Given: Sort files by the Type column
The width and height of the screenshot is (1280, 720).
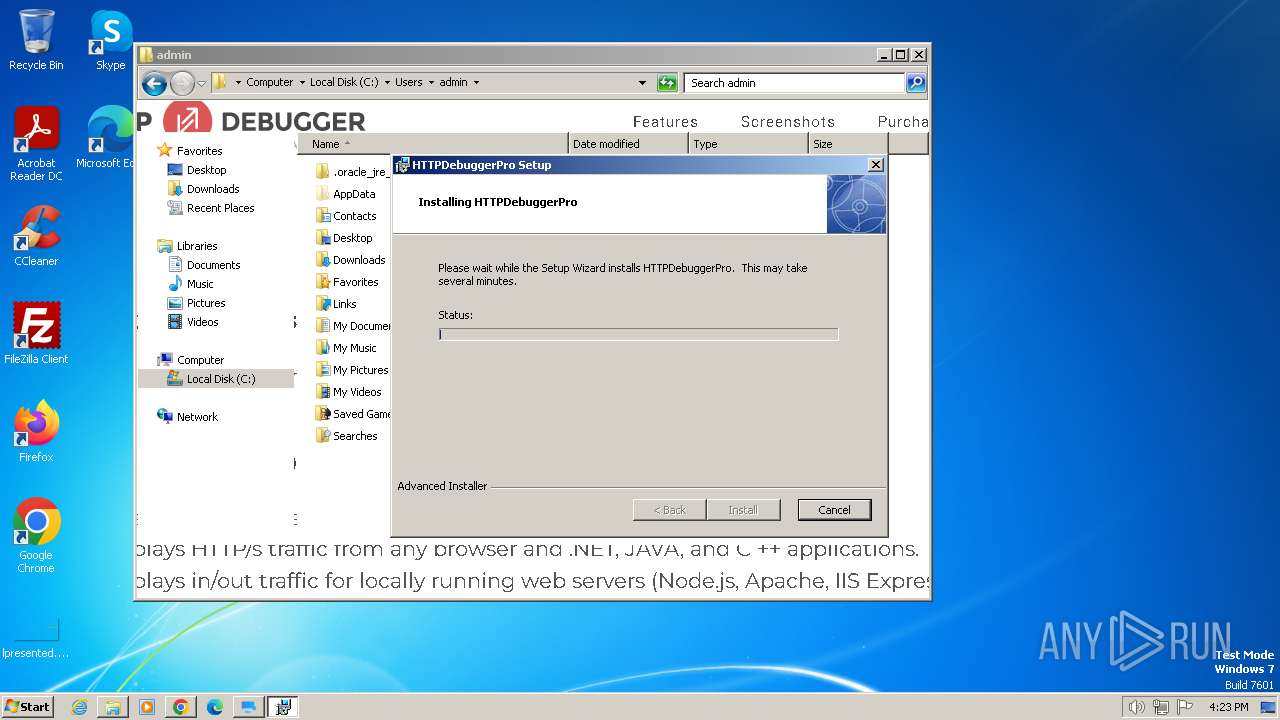Looking at the screenshot, I should click(748, 144).
